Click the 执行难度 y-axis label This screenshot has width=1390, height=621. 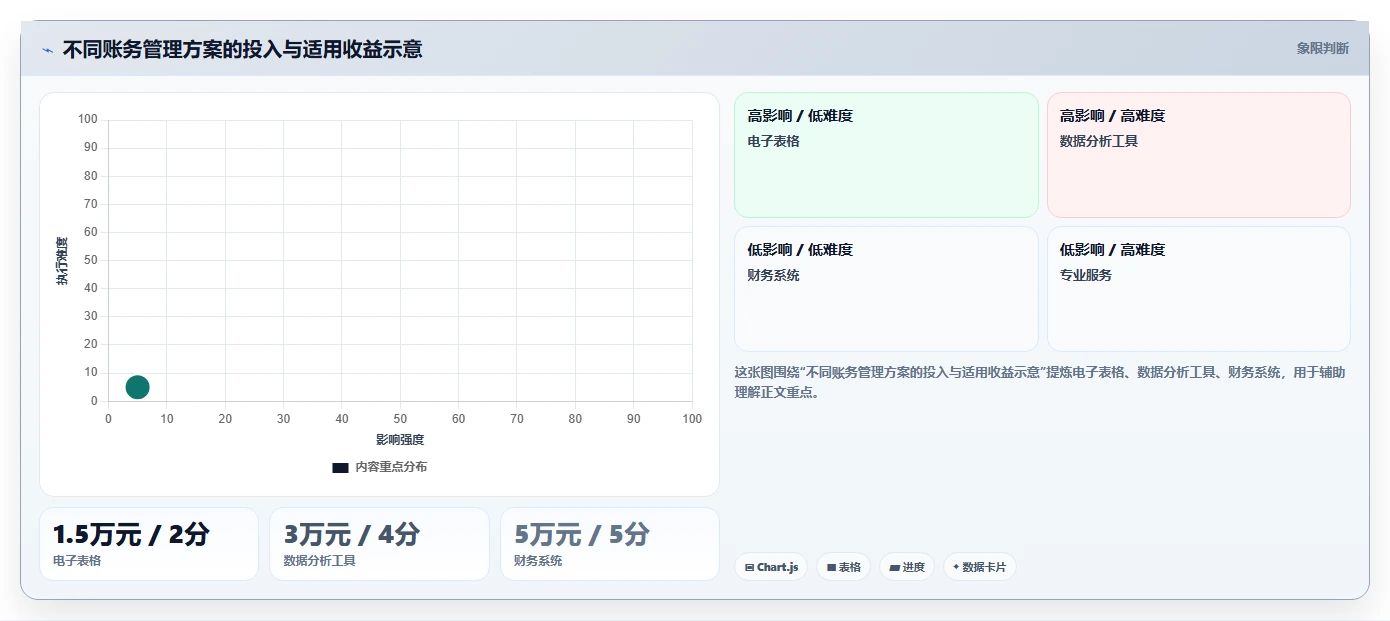[62, 261]
